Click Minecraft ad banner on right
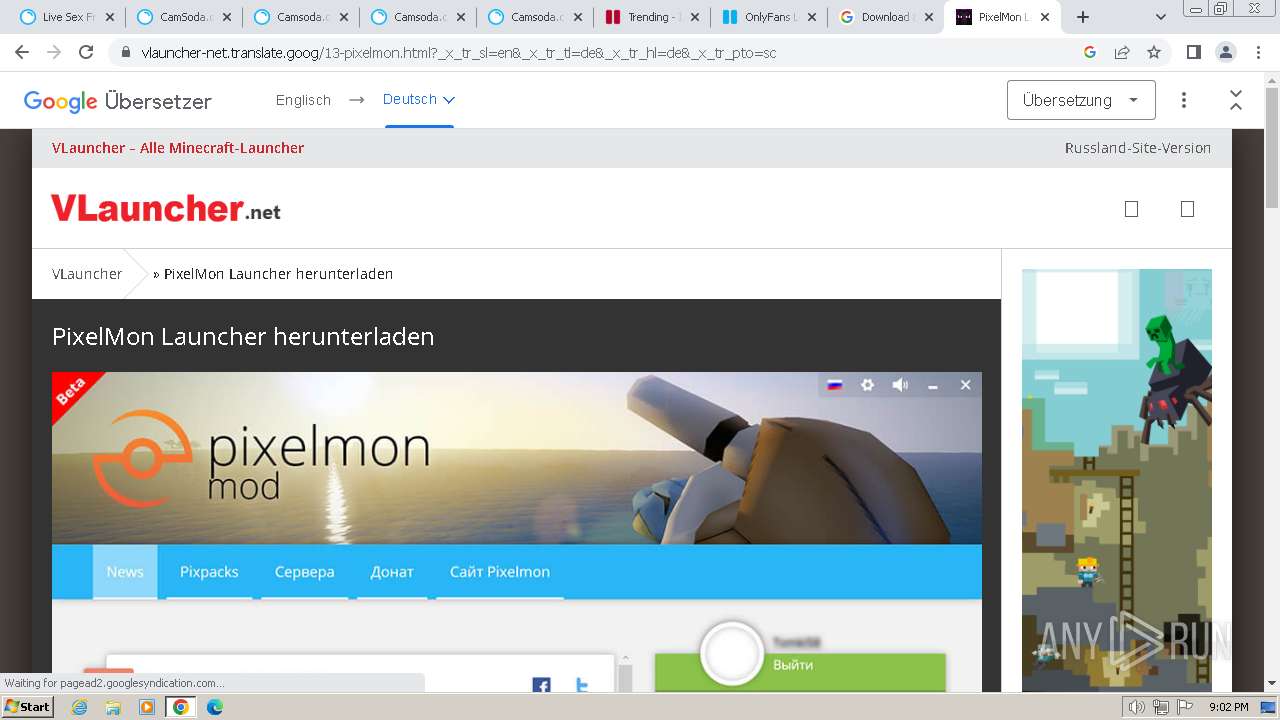This screenshot has width=1280, height=720. point(1117,480)
